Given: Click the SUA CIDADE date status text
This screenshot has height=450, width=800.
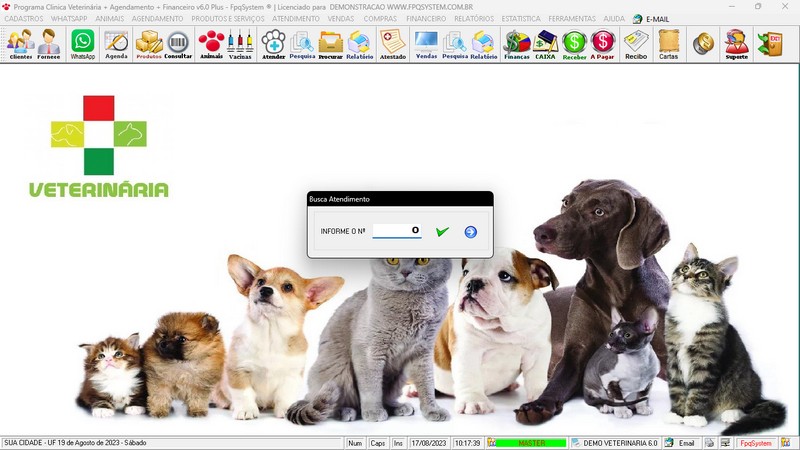Looking at the screenshot, I should pyautogui.click(x=75, y=443).
